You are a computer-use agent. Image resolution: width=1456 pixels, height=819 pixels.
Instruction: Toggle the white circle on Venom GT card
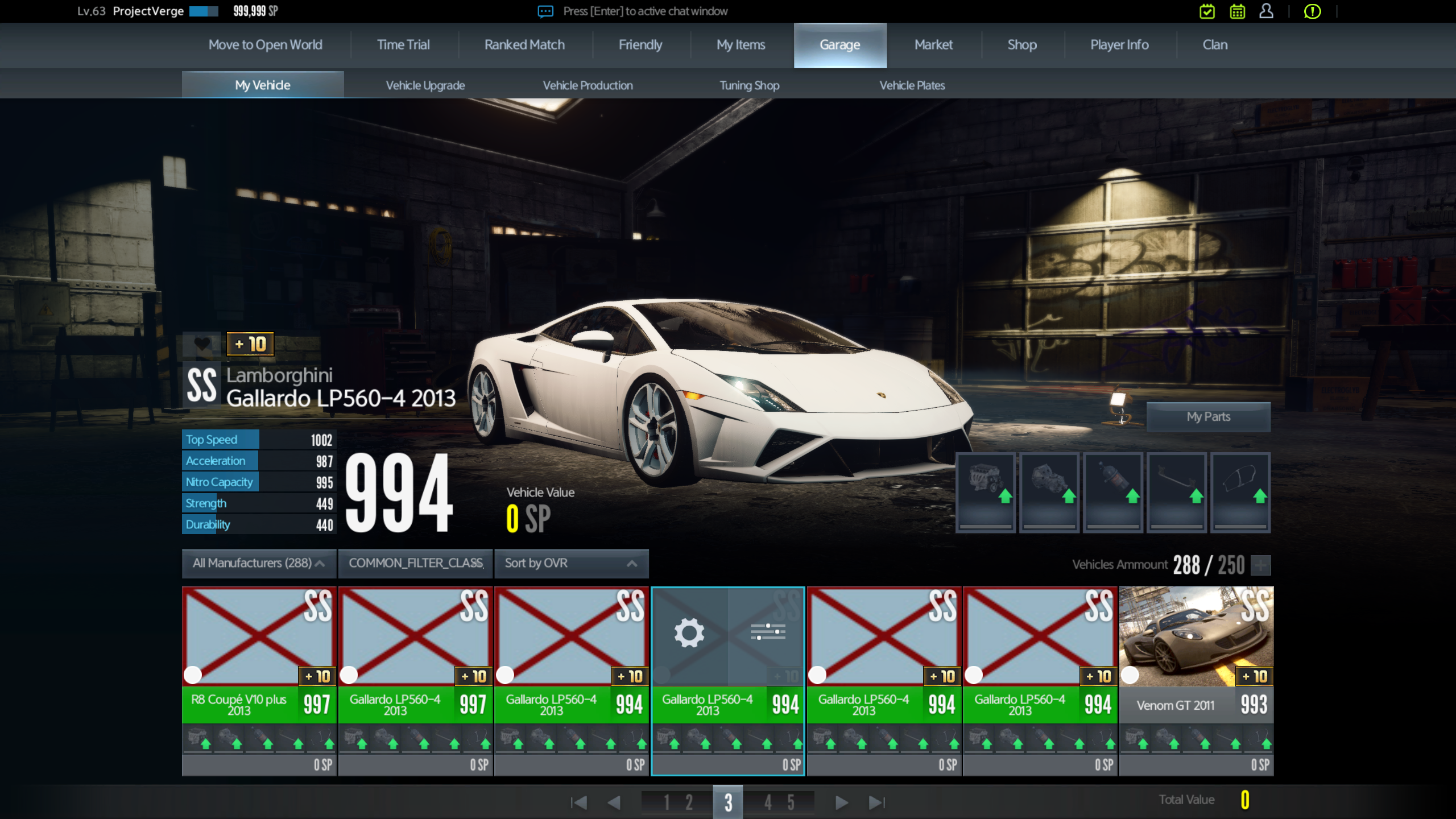coord(1130,675)
